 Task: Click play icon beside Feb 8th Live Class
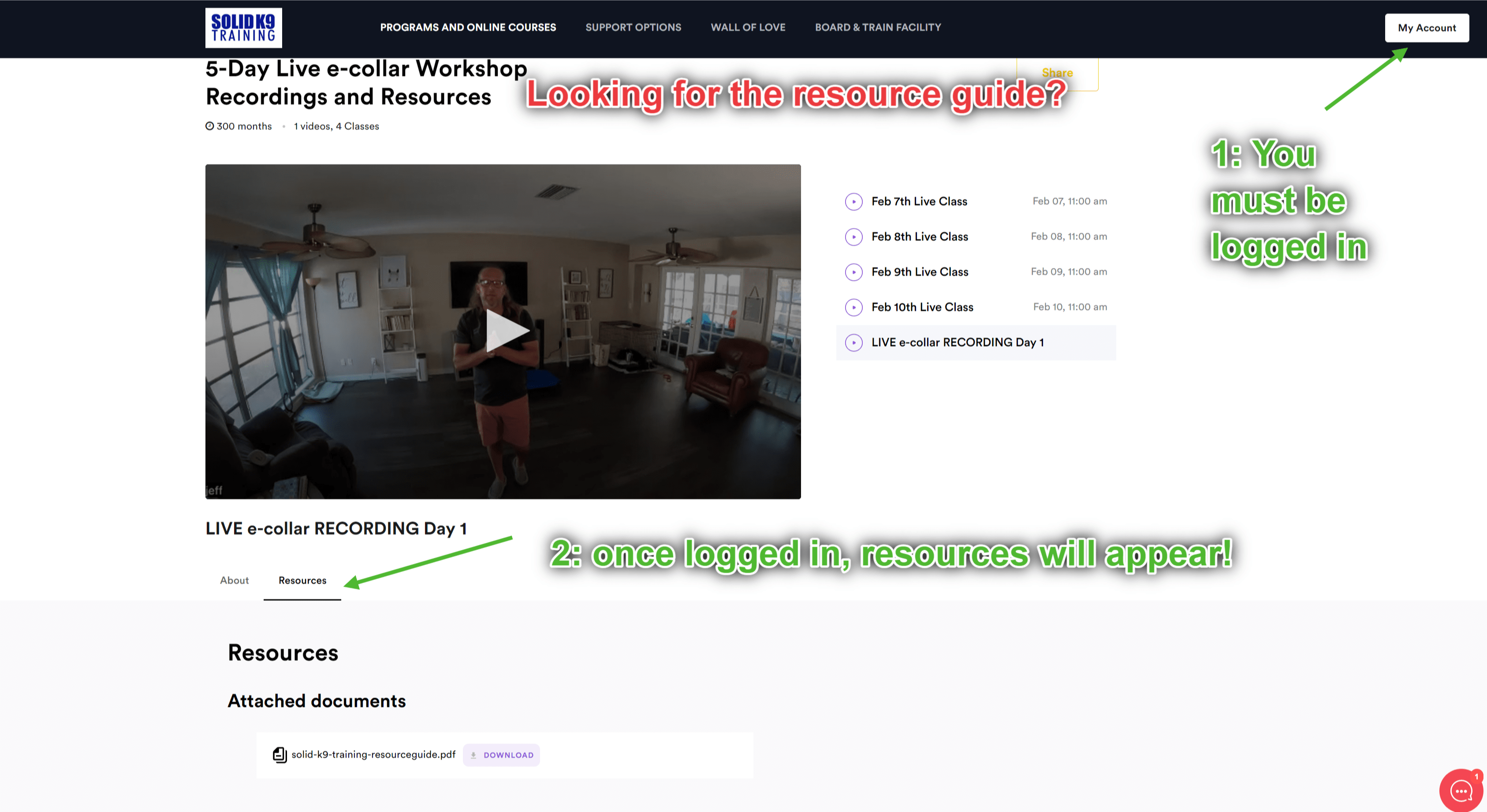pos(853,237)
